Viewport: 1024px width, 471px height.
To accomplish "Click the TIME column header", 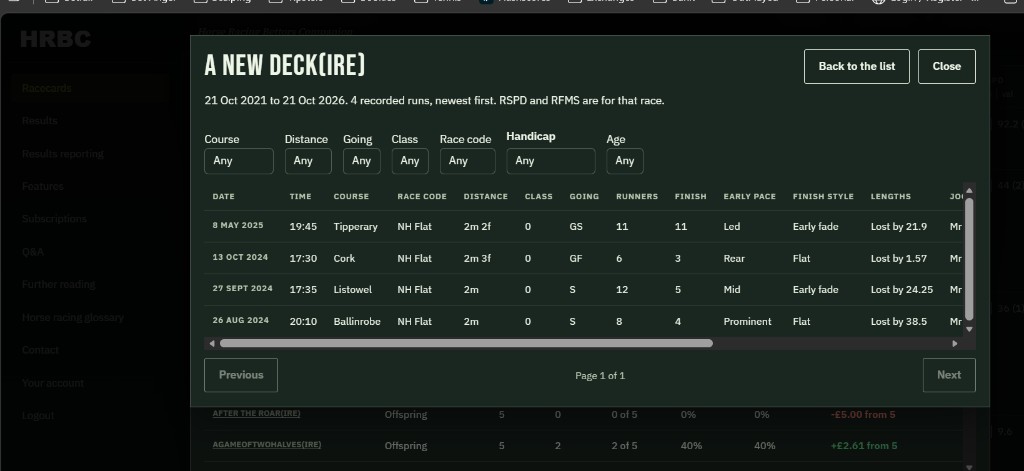I will (300, 196).
